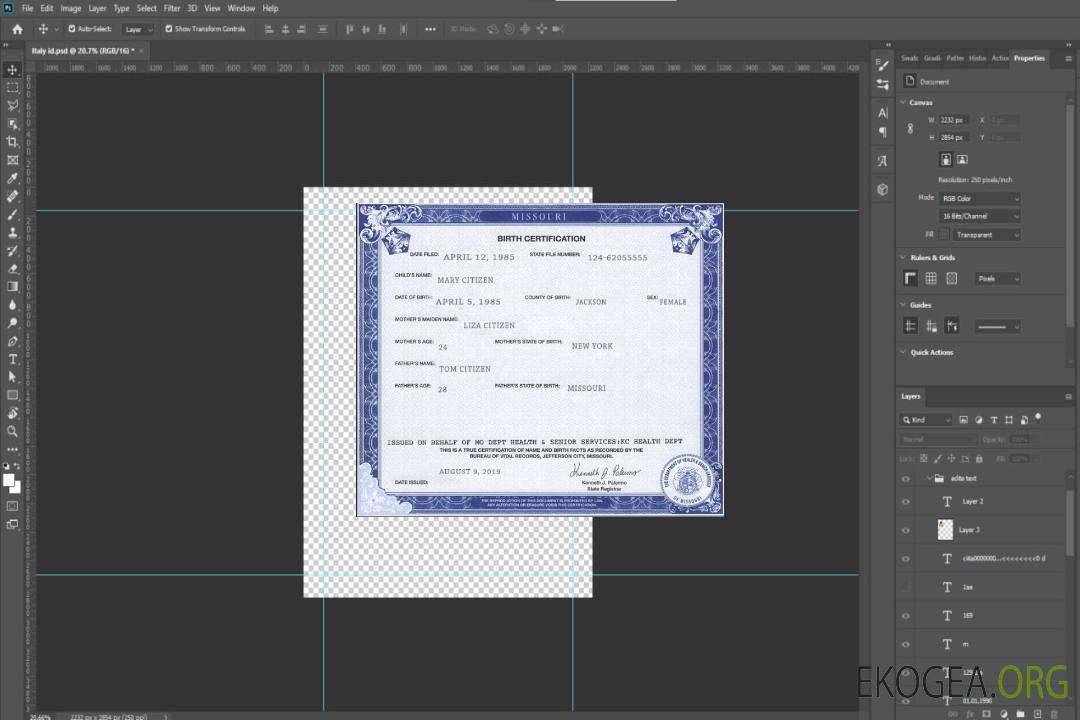The width and height of the screenshot is (1080, 720).
Task: Toggle Show Transform Controls checkbox
Action: (169, 29)
